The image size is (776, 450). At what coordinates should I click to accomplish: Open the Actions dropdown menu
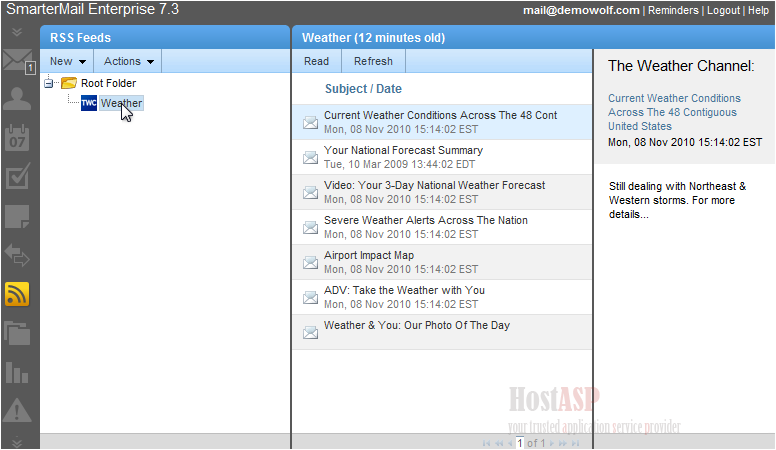pyautogui.click(x=128, y=61)
